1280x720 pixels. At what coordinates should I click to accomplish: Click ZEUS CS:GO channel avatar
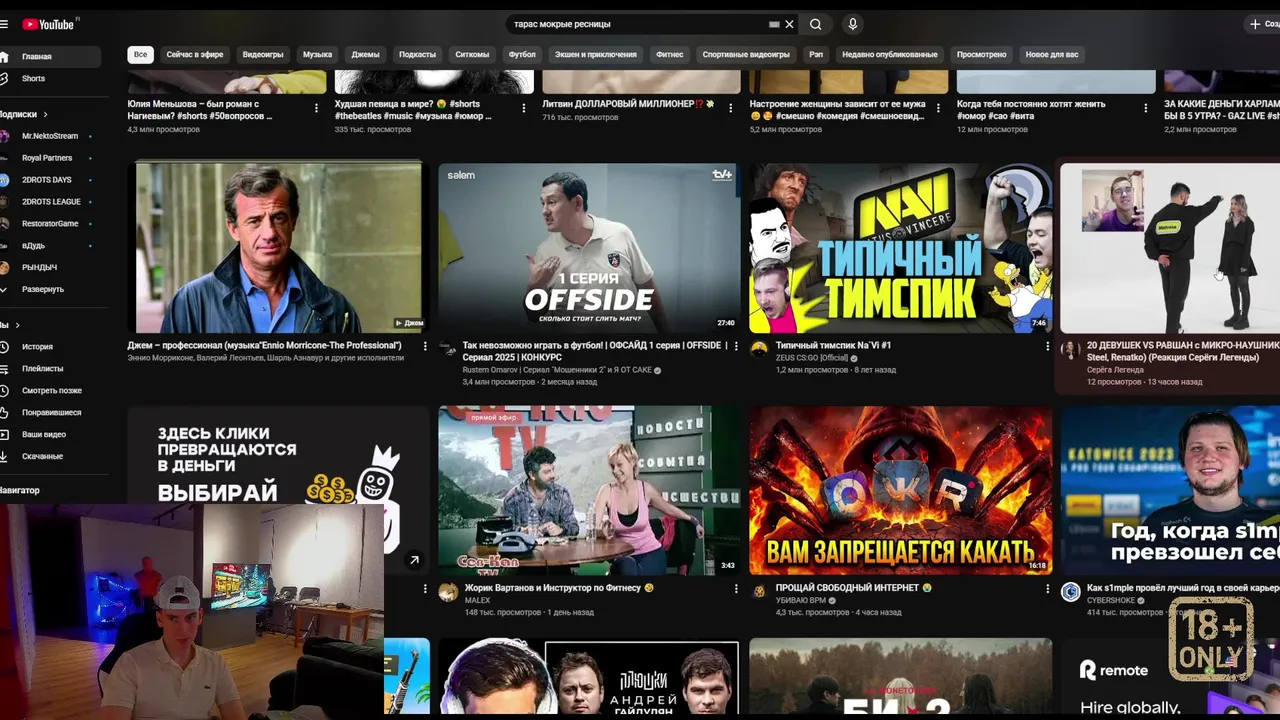coord(759,349)
